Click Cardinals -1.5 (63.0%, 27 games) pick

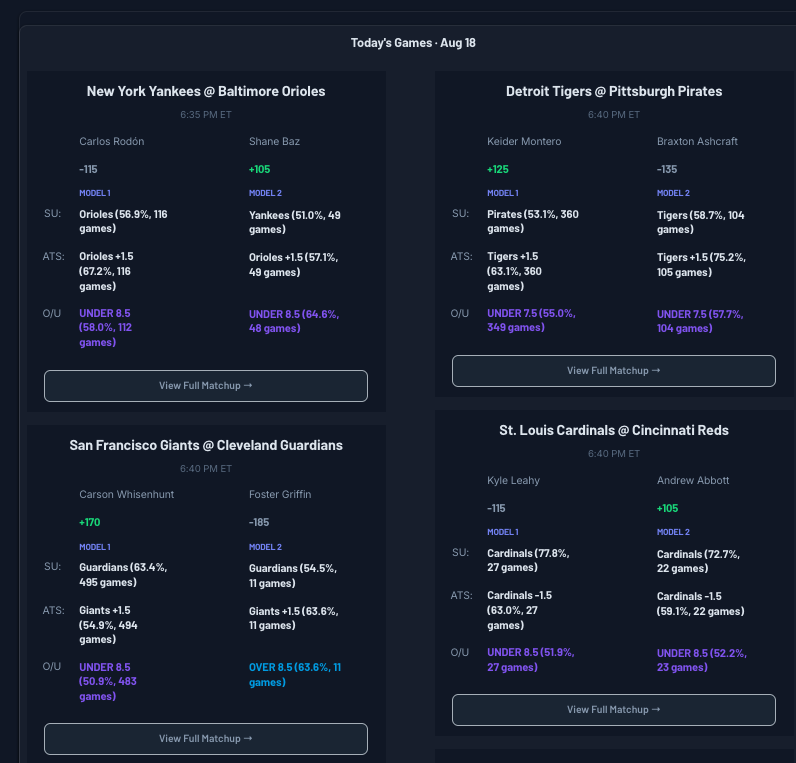point(519,611)
